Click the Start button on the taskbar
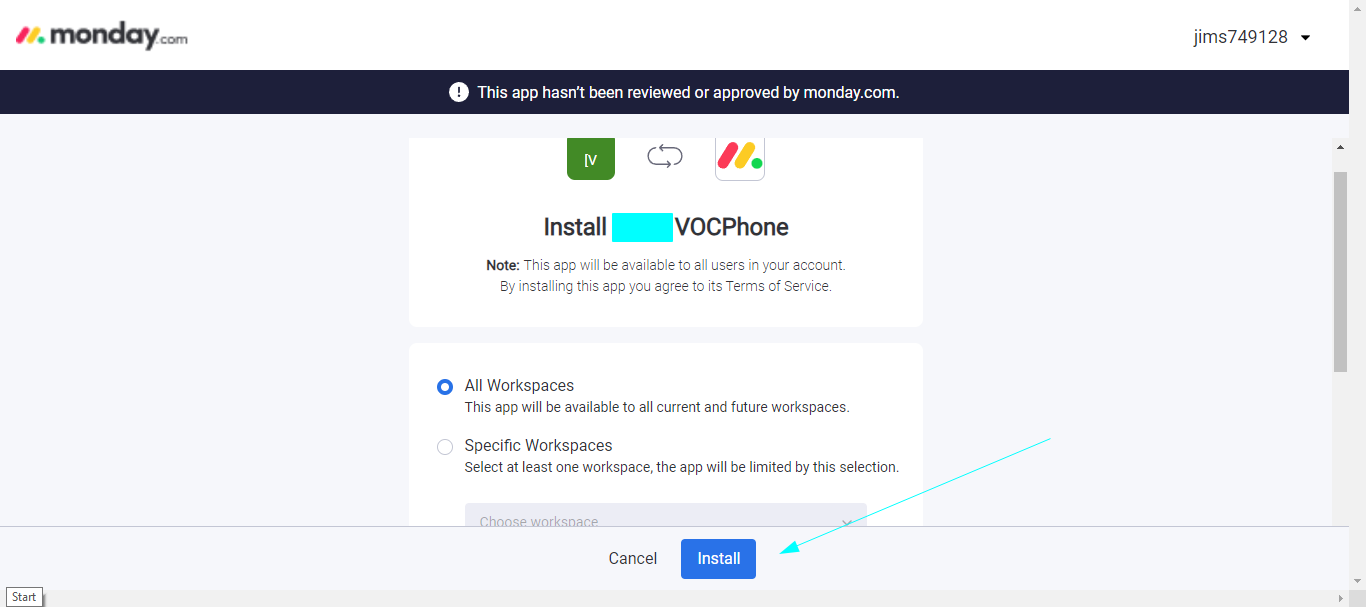The height and width of the screenshot is (607, 1366). (23, 596)
